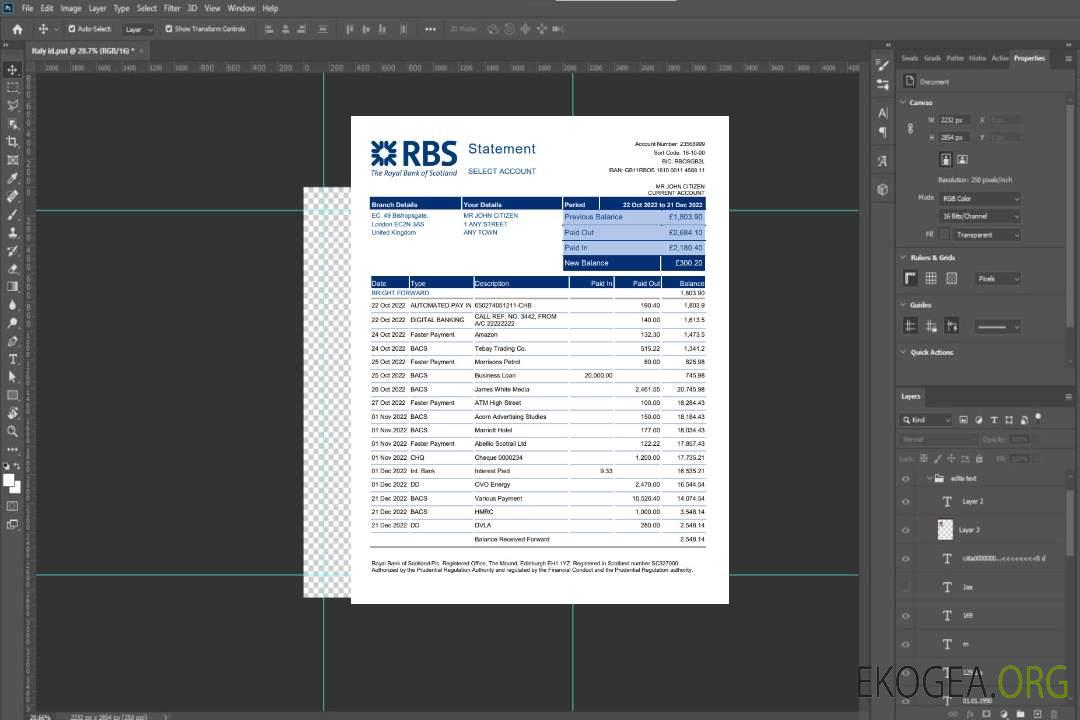Viewport: 1080px width, 720px height.
Task: Hide Layer 3 using its eye icon
Action: (906, 530)
